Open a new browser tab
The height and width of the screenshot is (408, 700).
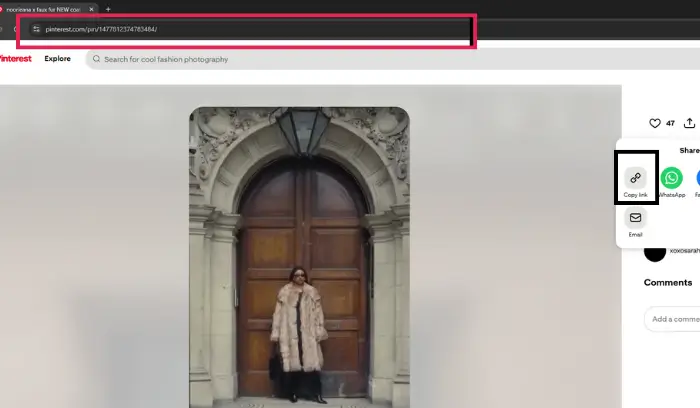(x=108, y=9)
